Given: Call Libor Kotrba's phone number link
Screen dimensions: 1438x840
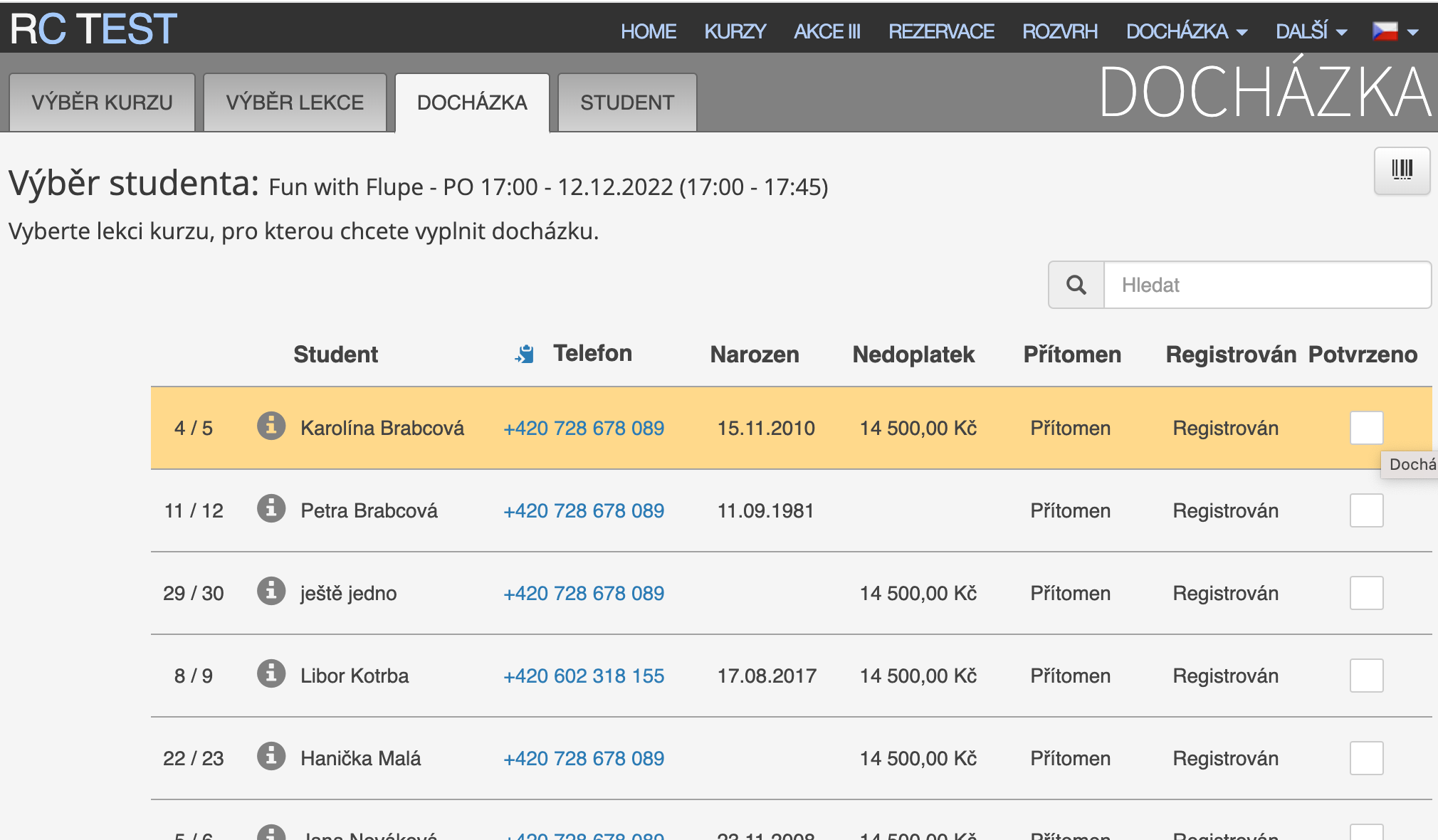Looking at the screenshot, I should pos(584,676).
